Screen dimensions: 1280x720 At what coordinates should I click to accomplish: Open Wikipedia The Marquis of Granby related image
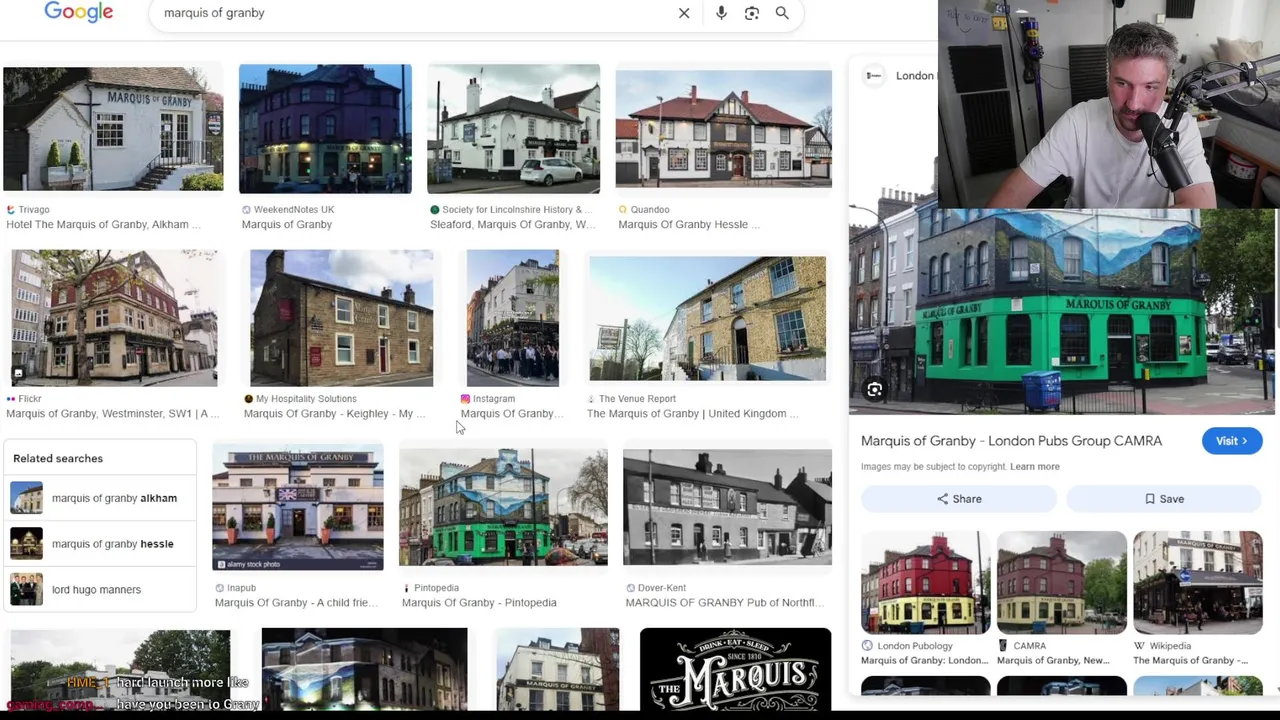[x=1197, y=583]
